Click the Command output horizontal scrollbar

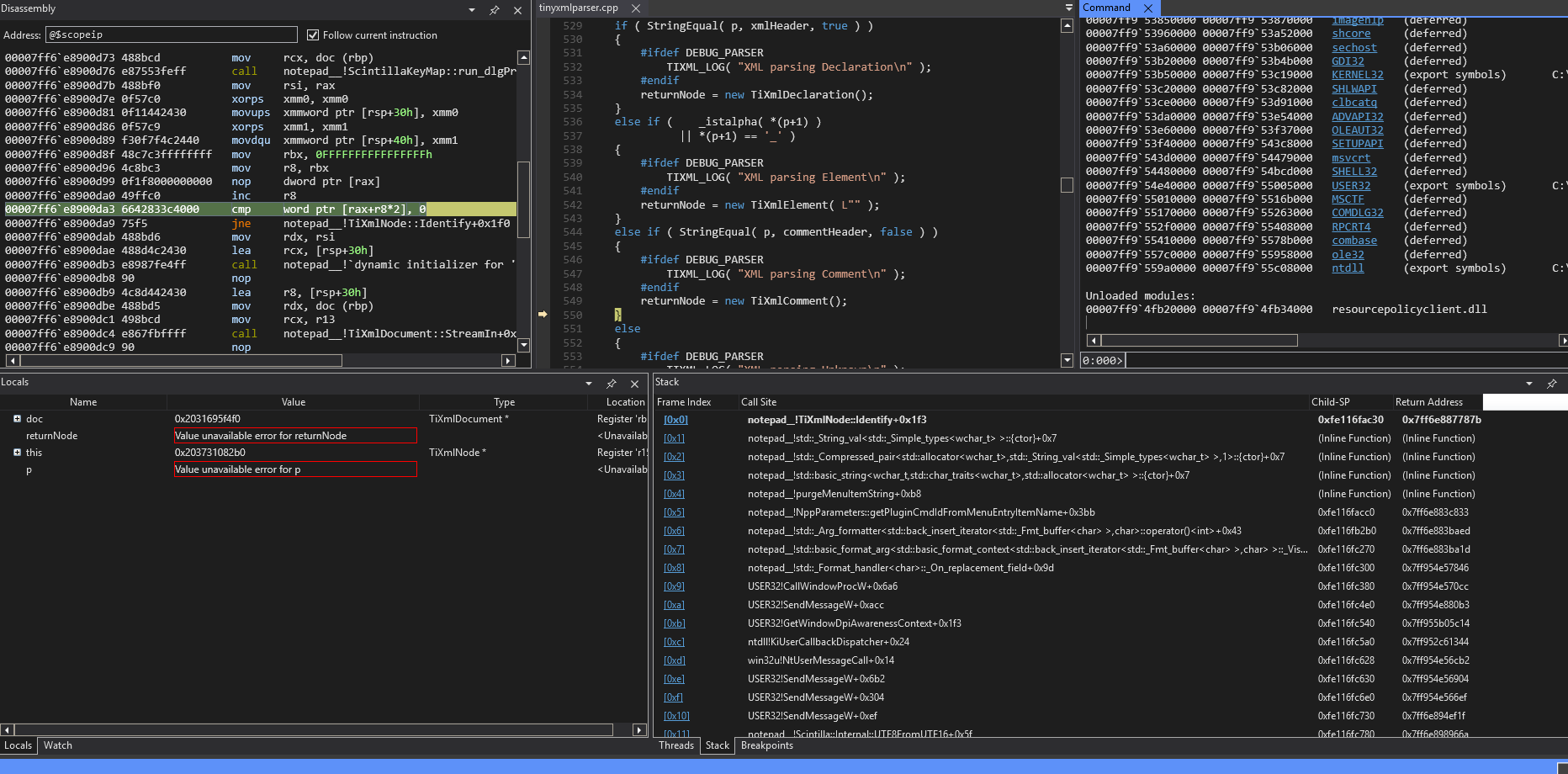click(1199, 341)
